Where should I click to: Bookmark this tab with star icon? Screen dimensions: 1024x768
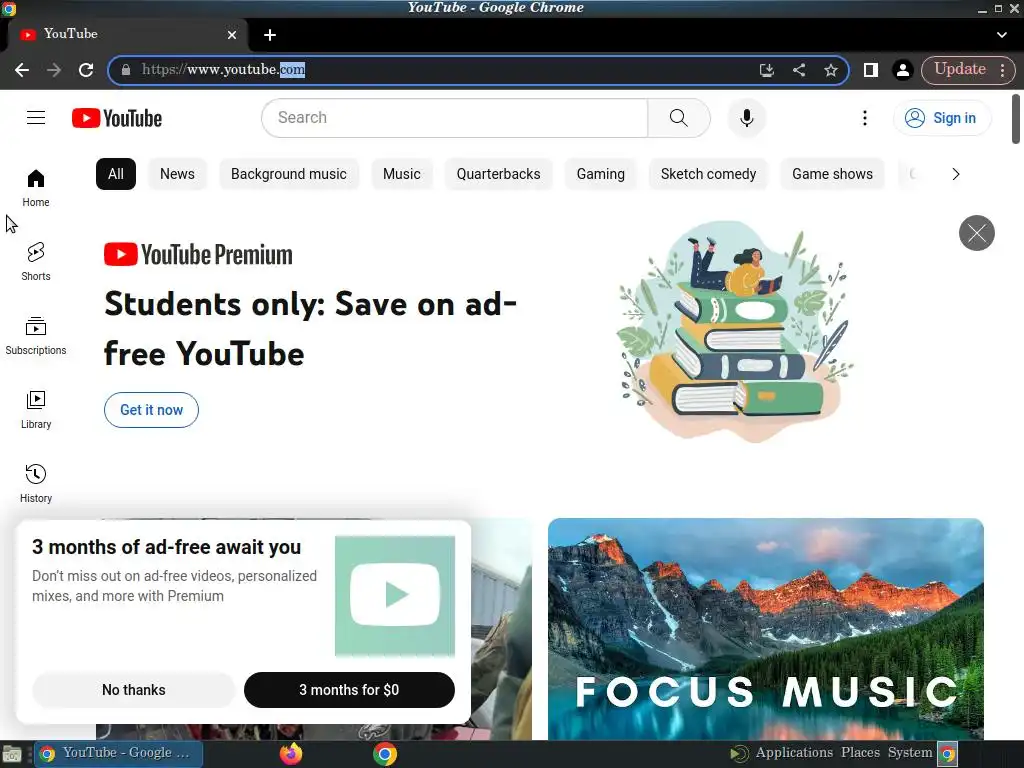coord(831,70)
